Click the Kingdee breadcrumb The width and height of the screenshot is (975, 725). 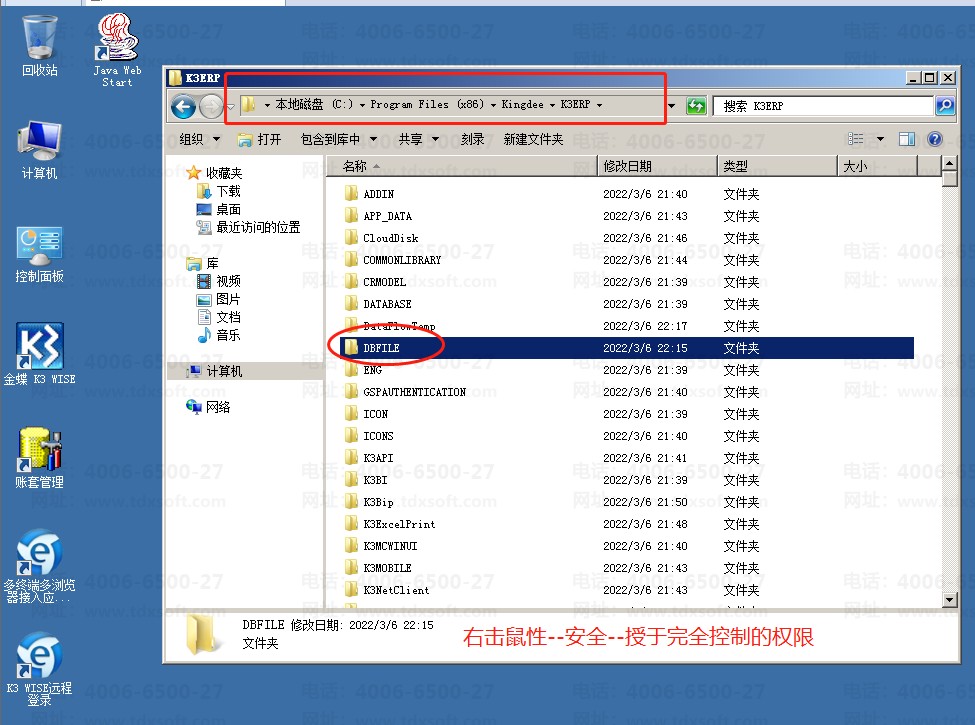tap(522, 104)
